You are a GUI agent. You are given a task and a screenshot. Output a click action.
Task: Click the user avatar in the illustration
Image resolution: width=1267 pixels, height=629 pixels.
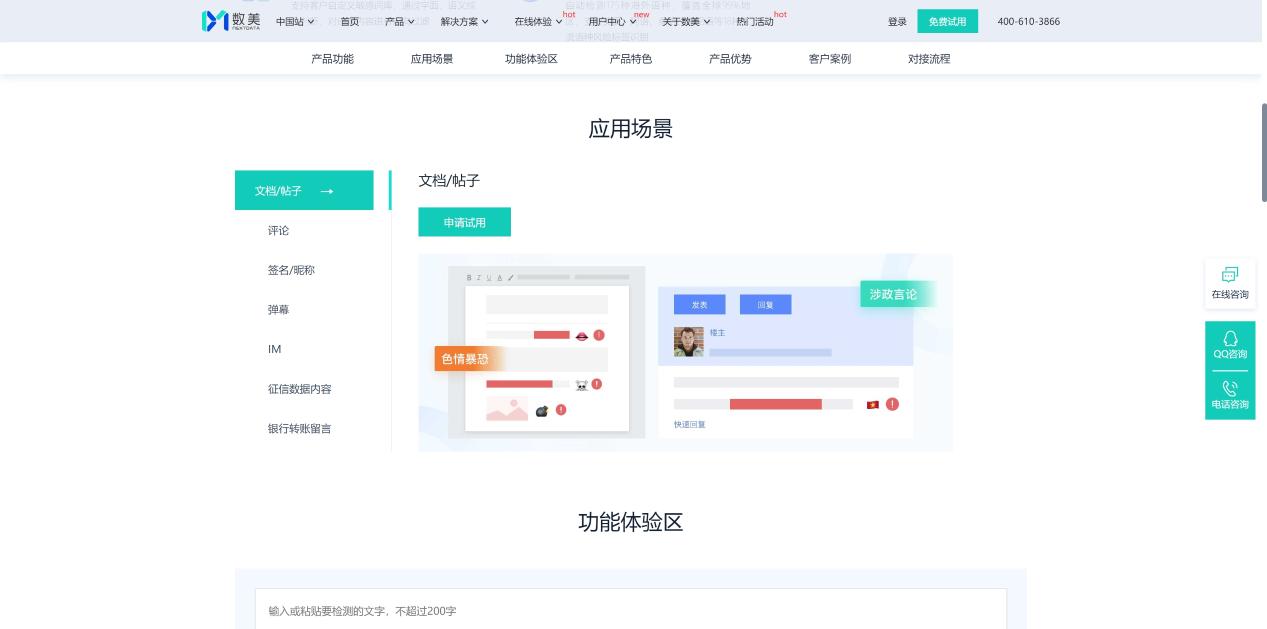click(689, 341)
